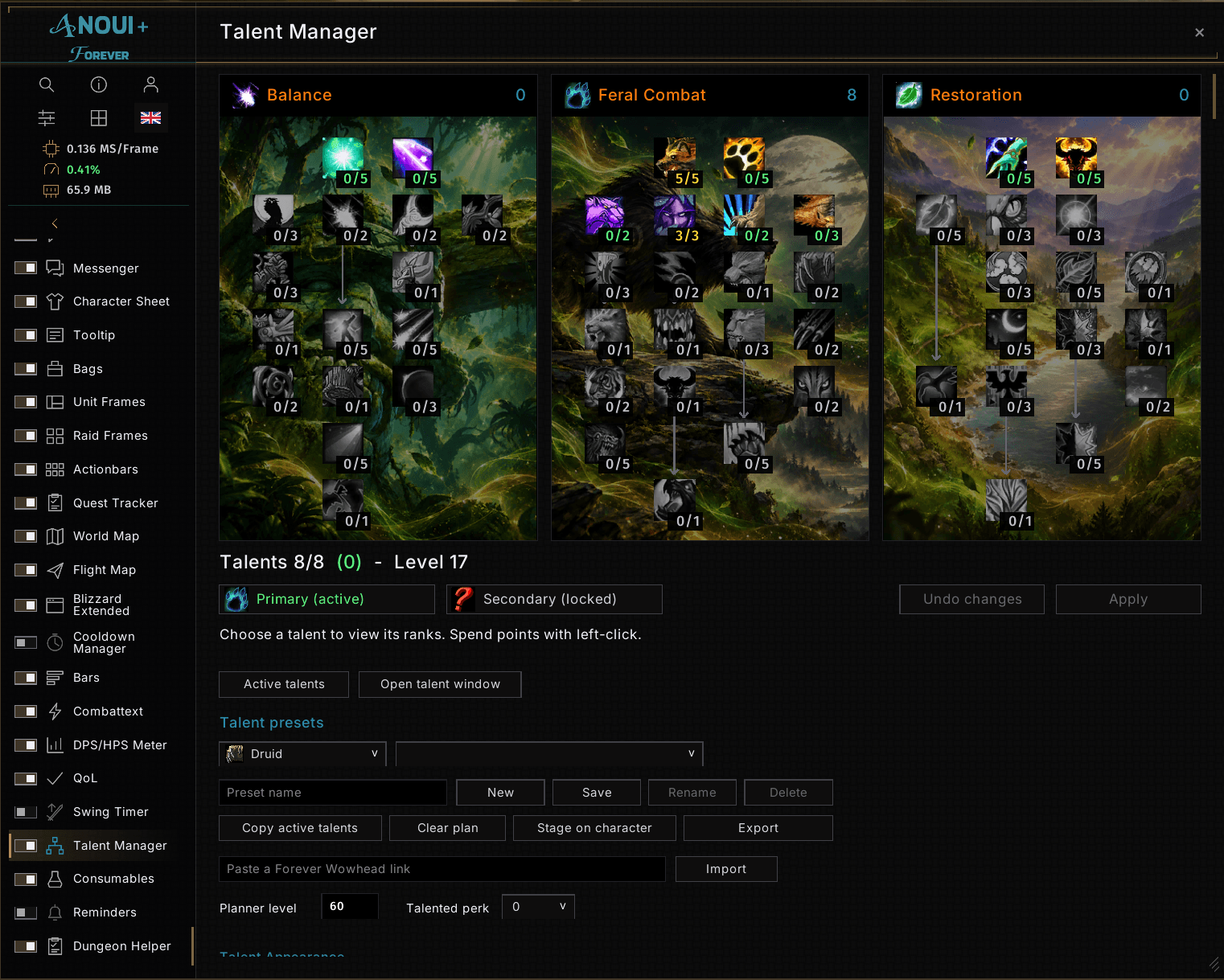Open the info circle icon
The image size is (1224, 980).
tap(99, 84)
